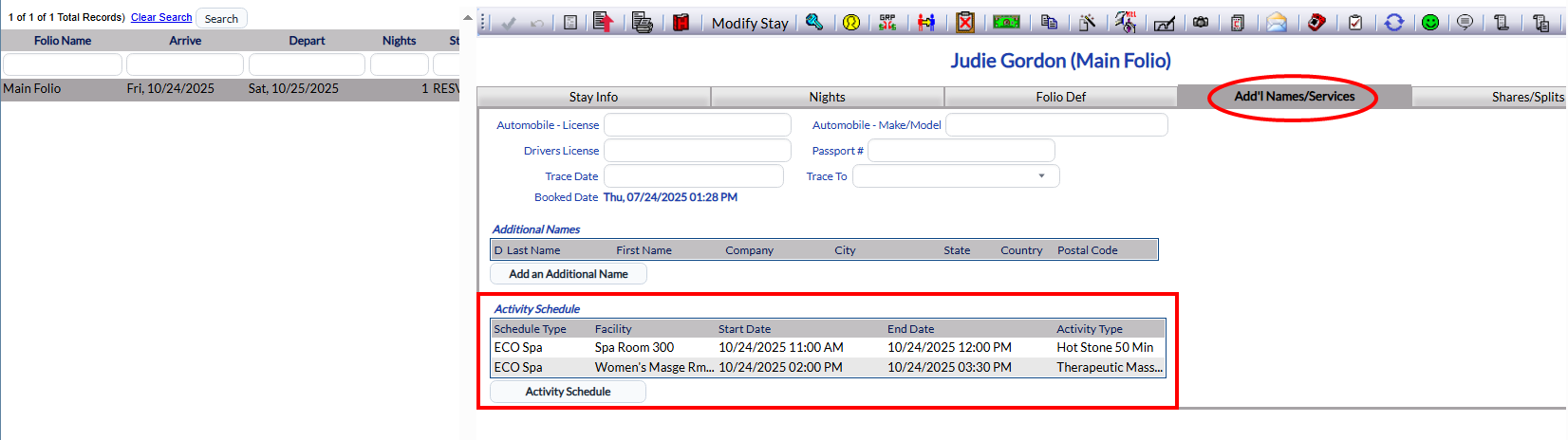Image resolution: width=1568 pixels, height=440 pixels.
Task: Click Postal Code column header
Action: 1087,250
